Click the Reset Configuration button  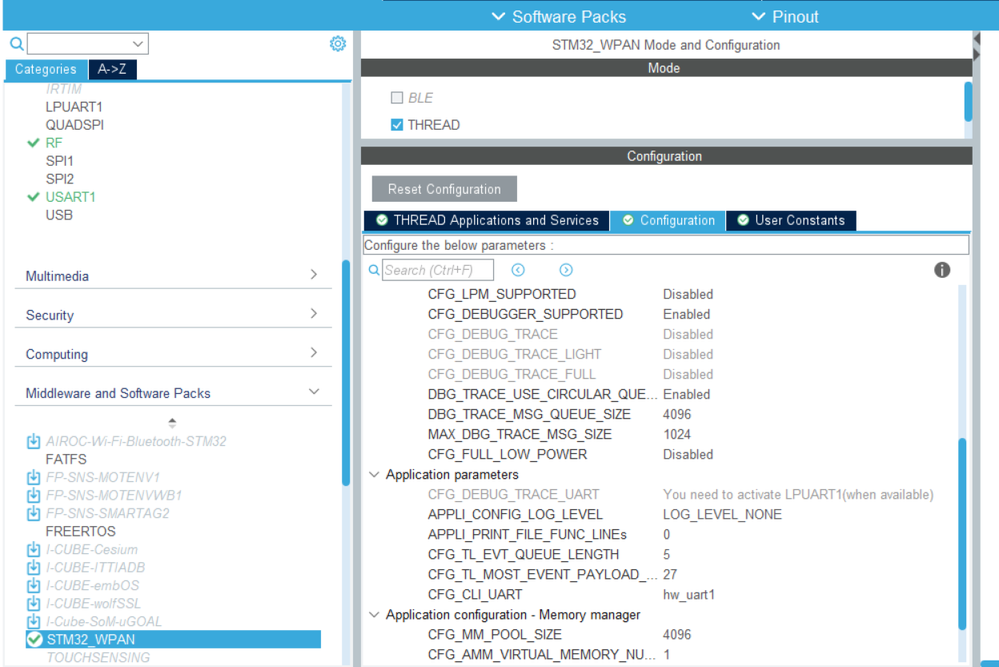click(x=444, y=189)
